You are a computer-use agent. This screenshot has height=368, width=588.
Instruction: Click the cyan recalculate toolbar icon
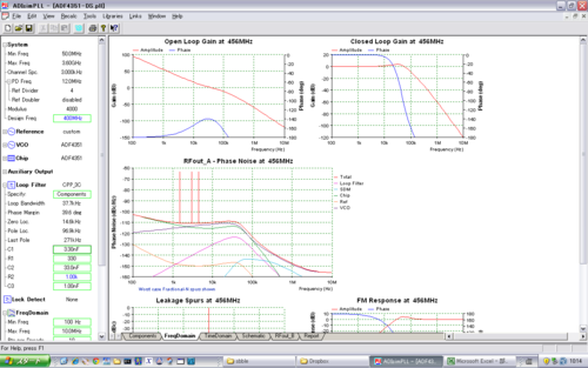[x=78, y=28]
